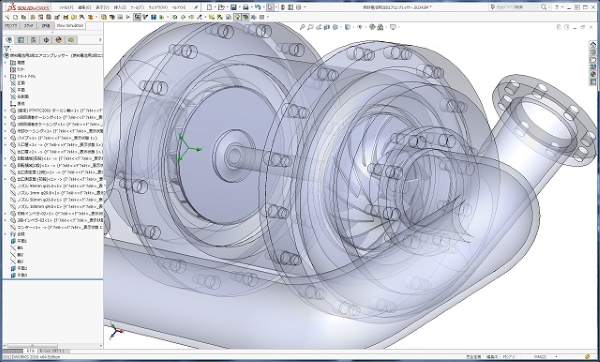Click the Zoom to Fit magnifier icon

pos(302,27)
